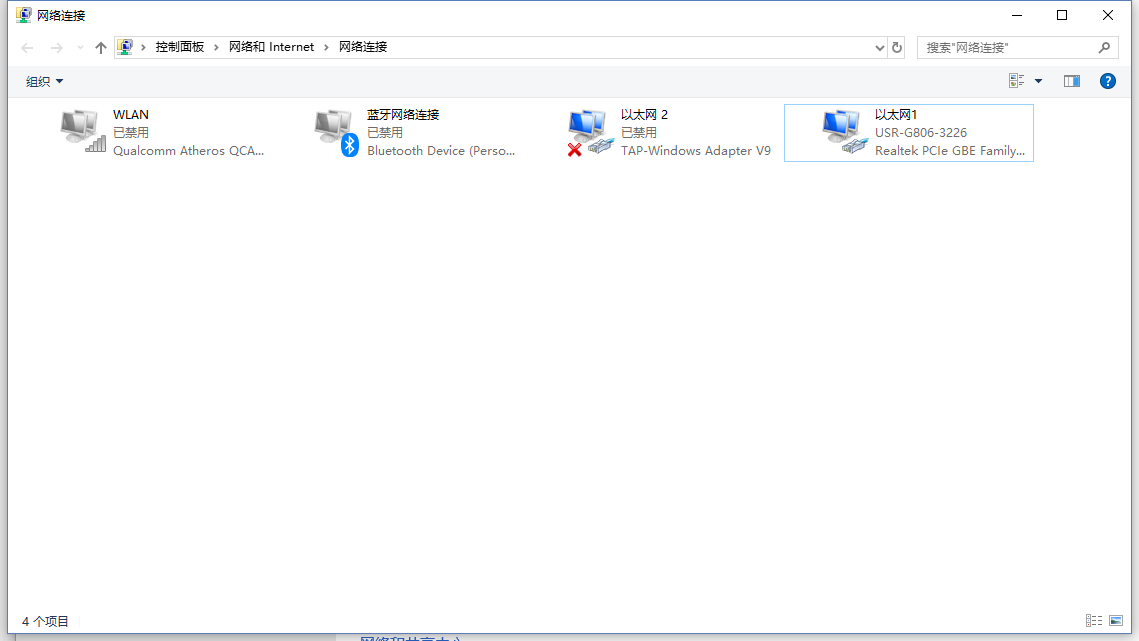
Task: Navigate to 控制面板 in the breadcrumb
Action: 180,47
